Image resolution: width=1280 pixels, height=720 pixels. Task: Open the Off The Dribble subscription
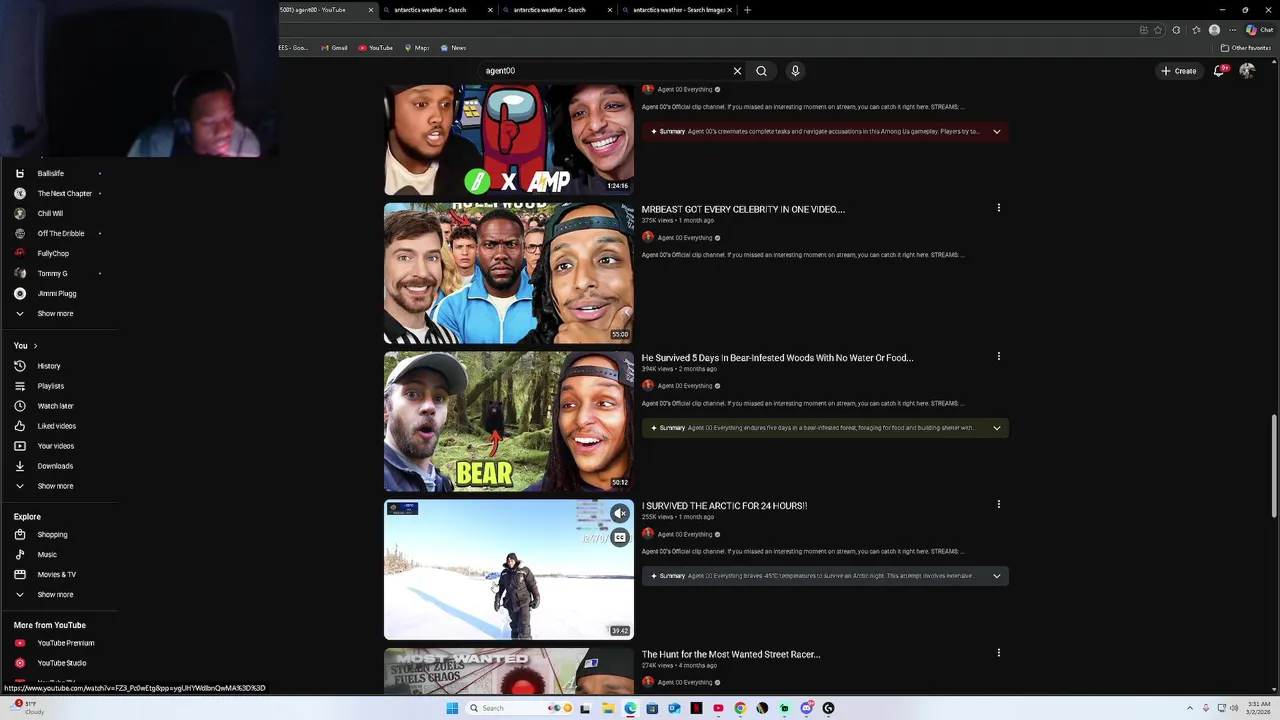(x=60, y=233)
